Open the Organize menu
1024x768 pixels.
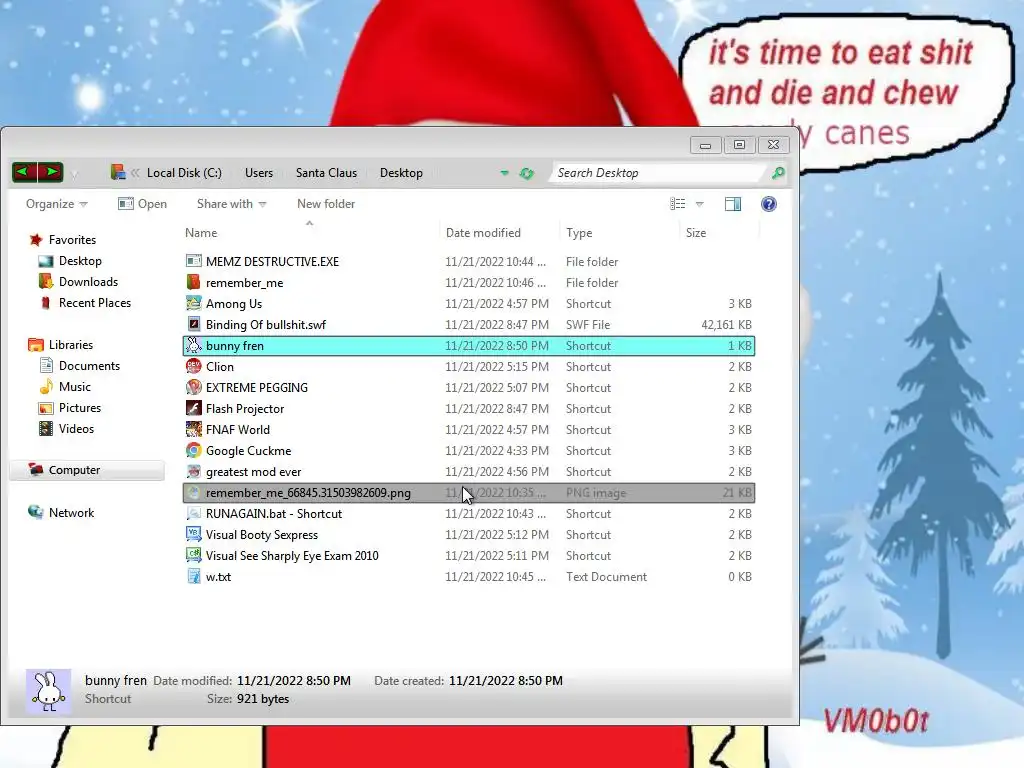point(56,204)
